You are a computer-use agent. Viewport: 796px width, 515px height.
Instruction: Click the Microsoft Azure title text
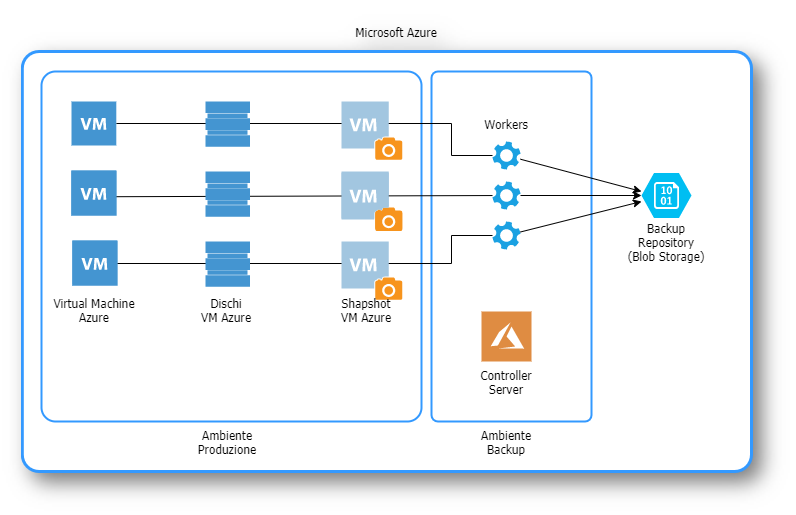pos(396,33)
